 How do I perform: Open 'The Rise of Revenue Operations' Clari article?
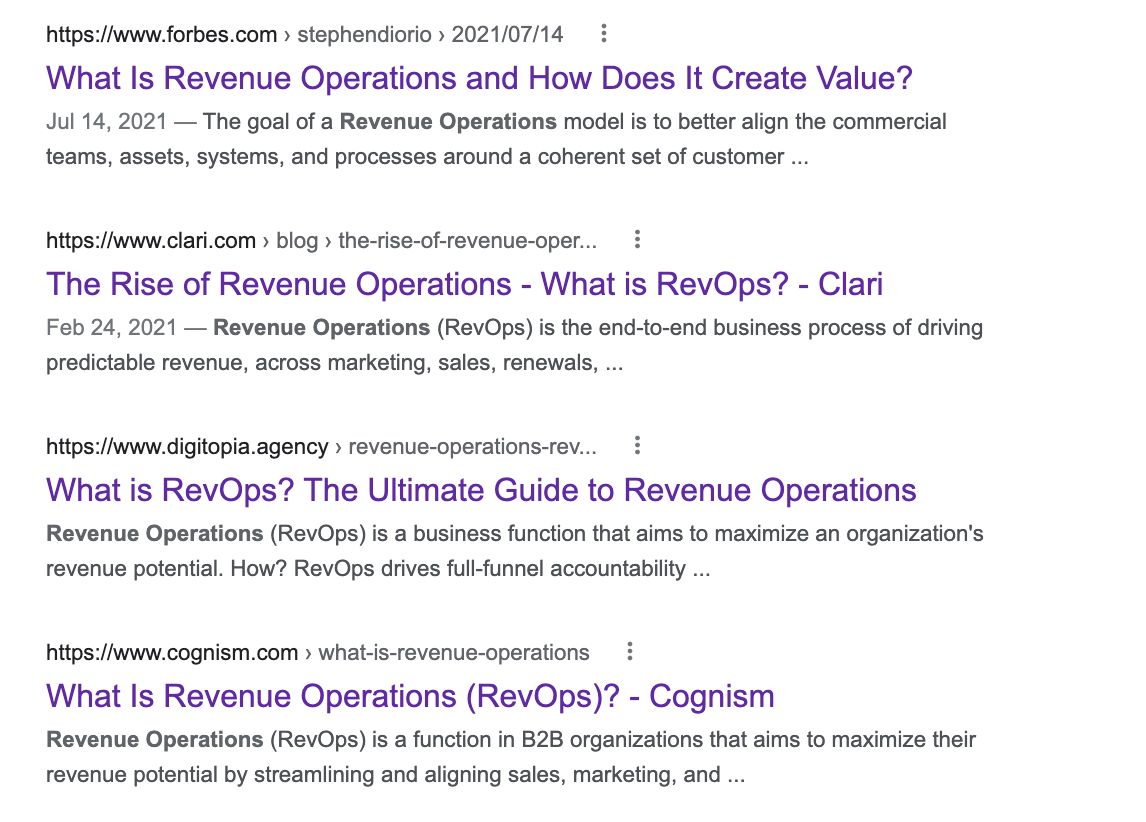tap(464, 284)
